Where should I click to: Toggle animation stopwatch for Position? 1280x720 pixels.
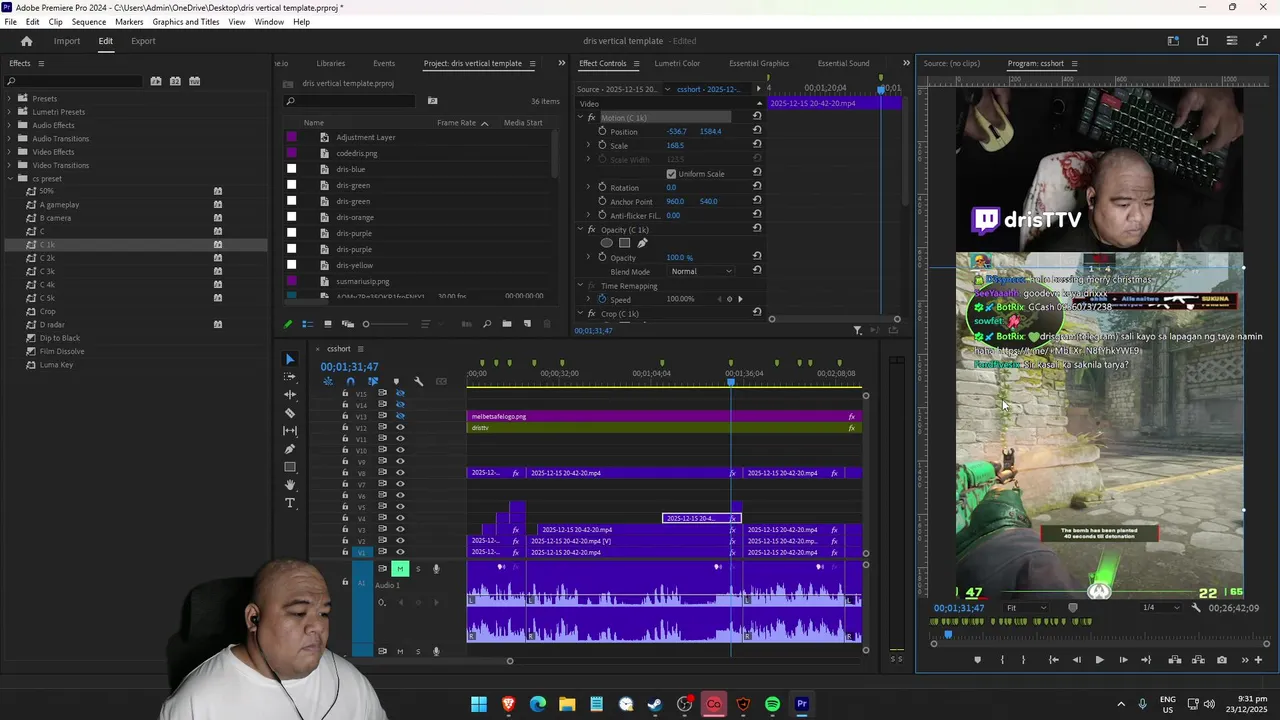(602, 131)
